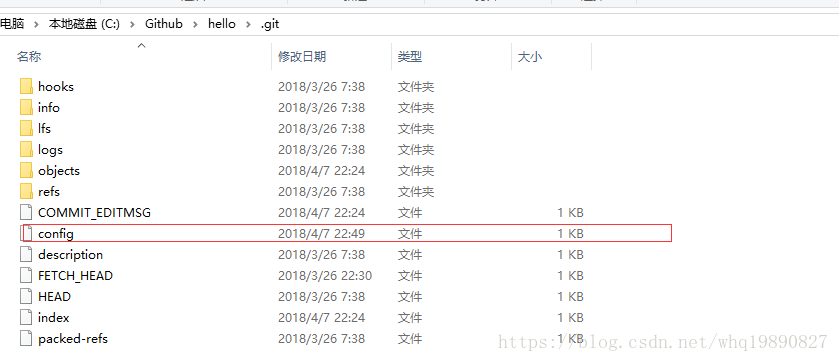The width and height of the screenshot is (839, 362).
Task: Click the refs folder icon
Action: click(x=26, y=191)
